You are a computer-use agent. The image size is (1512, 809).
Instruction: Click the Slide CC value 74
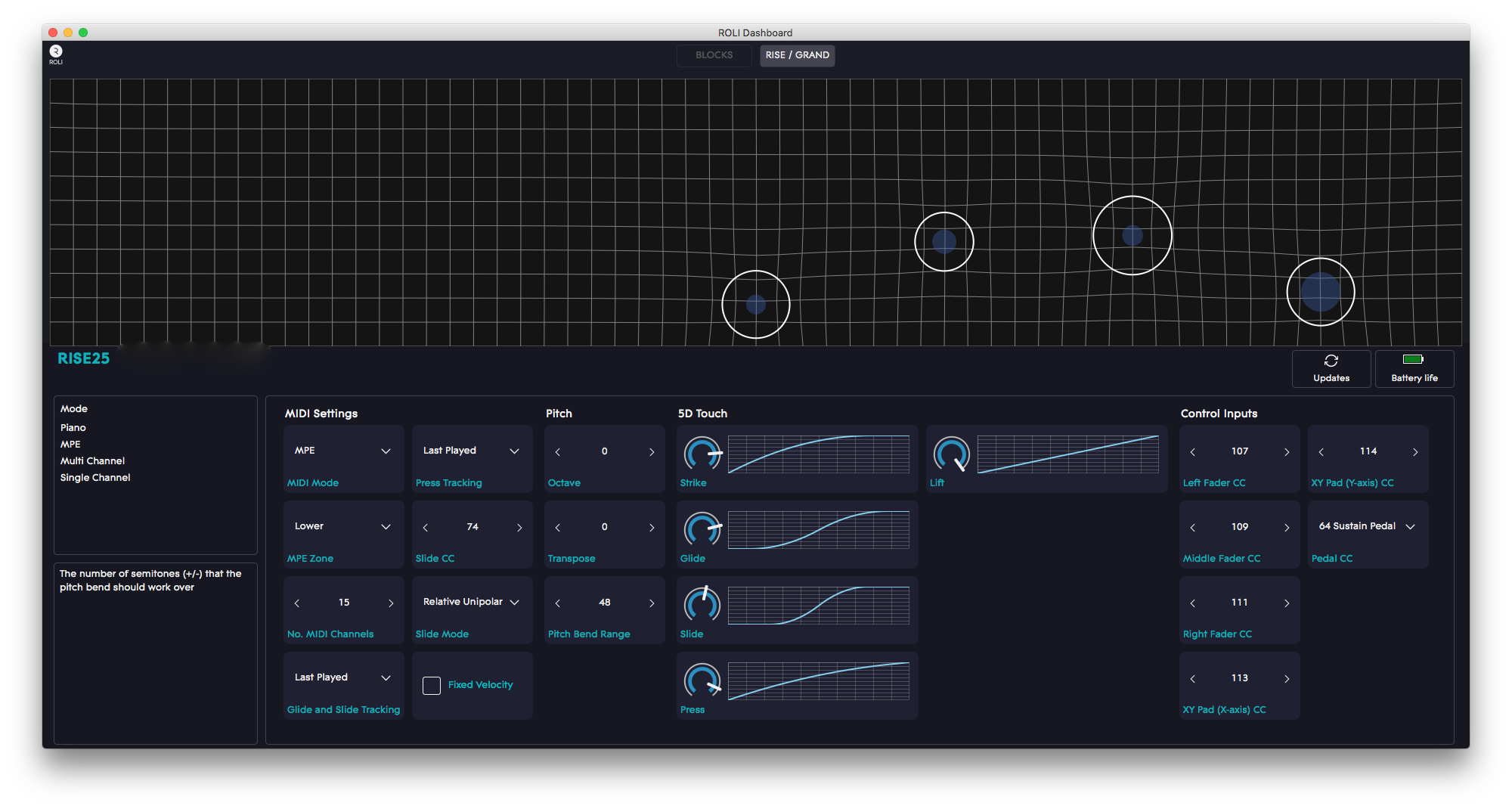pyautogui.click(x=472, y=527)
